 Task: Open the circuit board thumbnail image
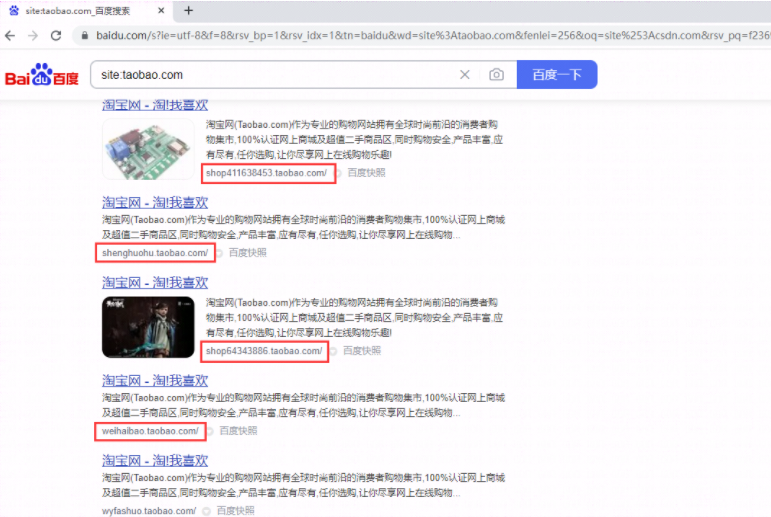pos(148,149)
